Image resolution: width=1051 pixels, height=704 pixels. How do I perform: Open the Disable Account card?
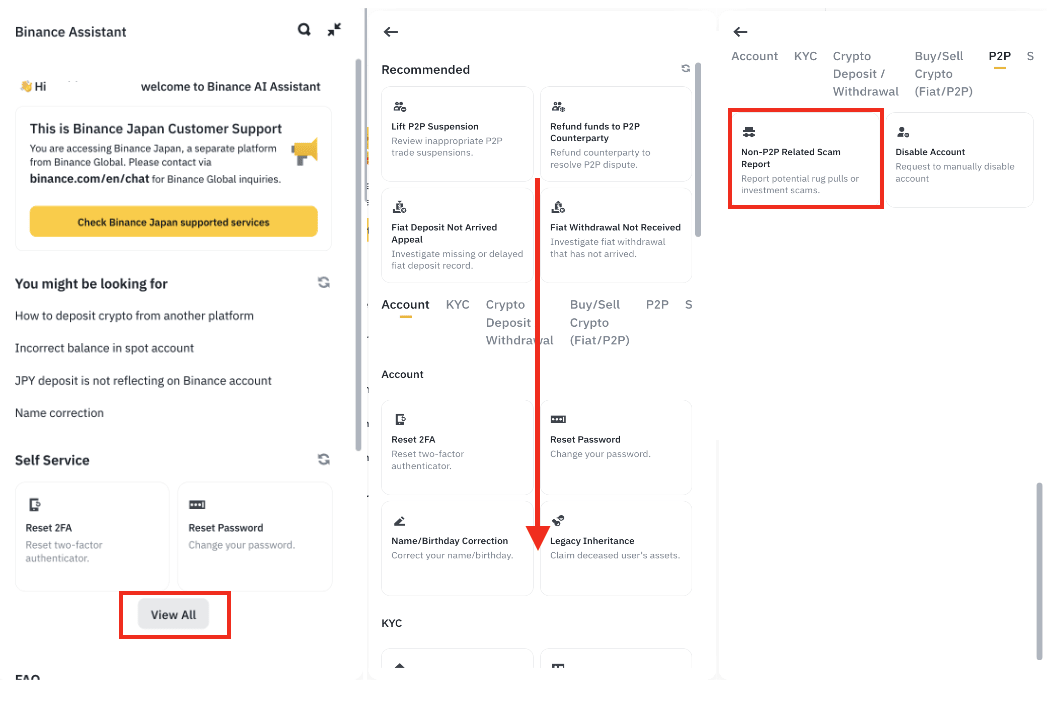960,160
